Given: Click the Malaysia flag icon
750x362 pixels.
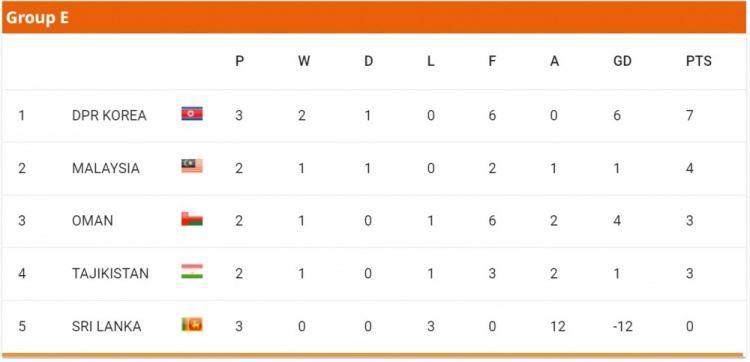Looking at the screenshot, I should click(x=192, y=166).
